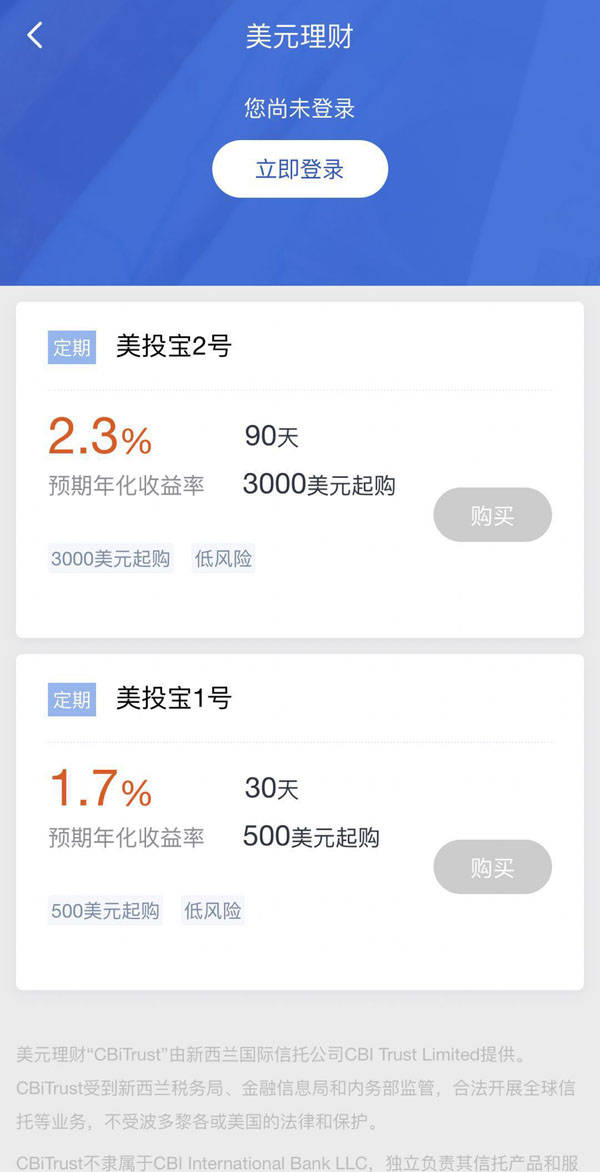Select the 低风险 tag on 美投宝1号 card

tap(212, 911)
